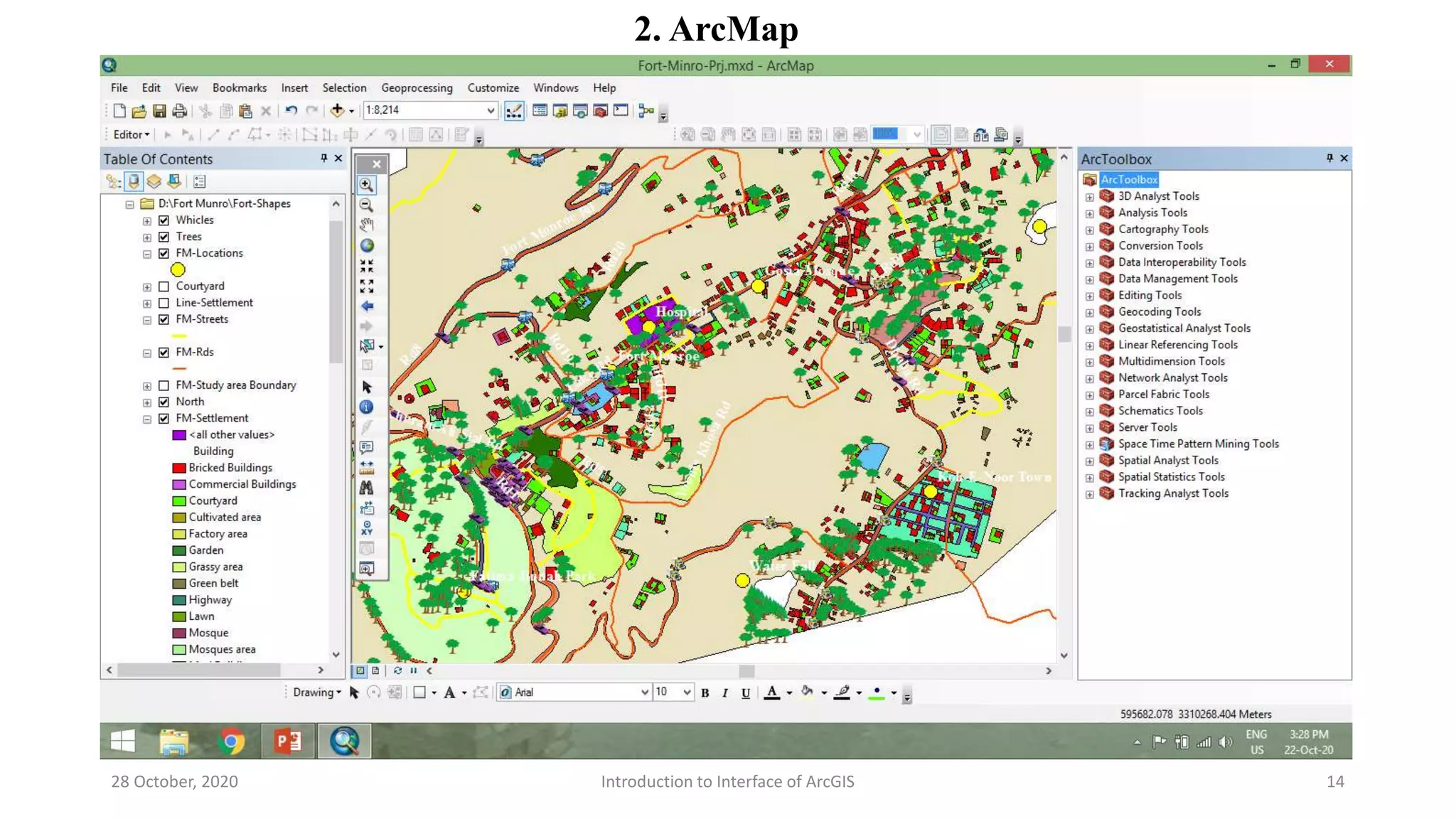
Task: Toggle List By Drawing Order view
Action: click(x=113, y=182)
